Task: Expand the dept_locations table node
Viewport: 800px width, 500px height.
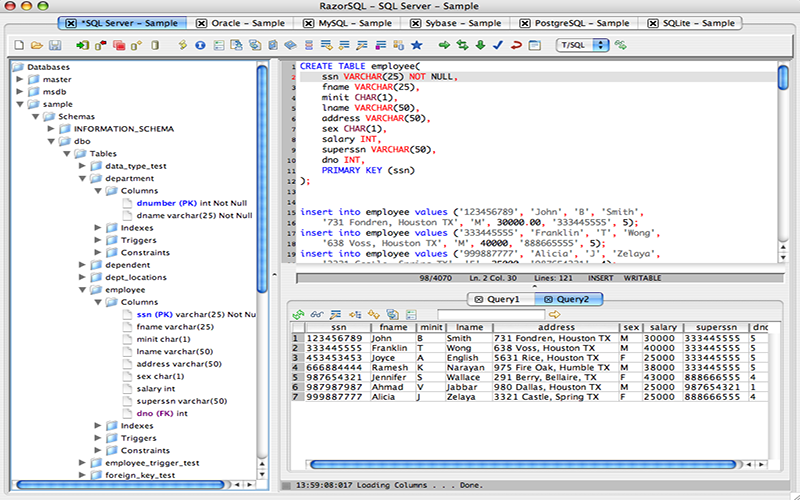Action: point(82,277)
